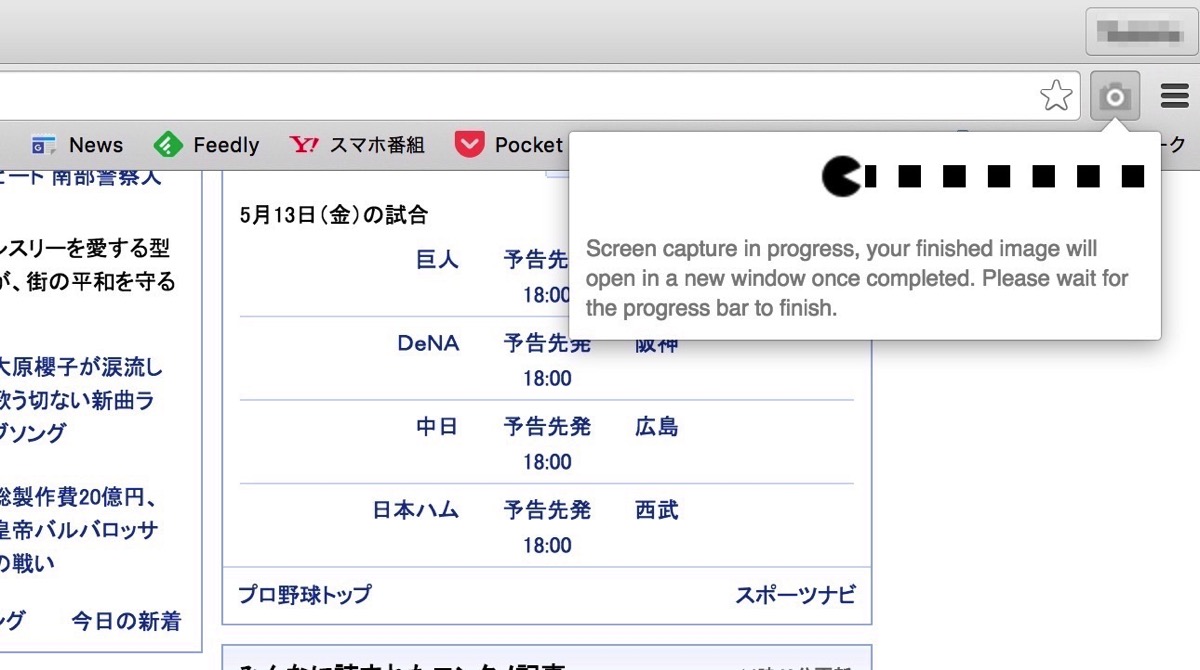Open the Feedly bookmark
This screenshot has width=1200, height=670.
pyautogui.click(x=206, y=145)
